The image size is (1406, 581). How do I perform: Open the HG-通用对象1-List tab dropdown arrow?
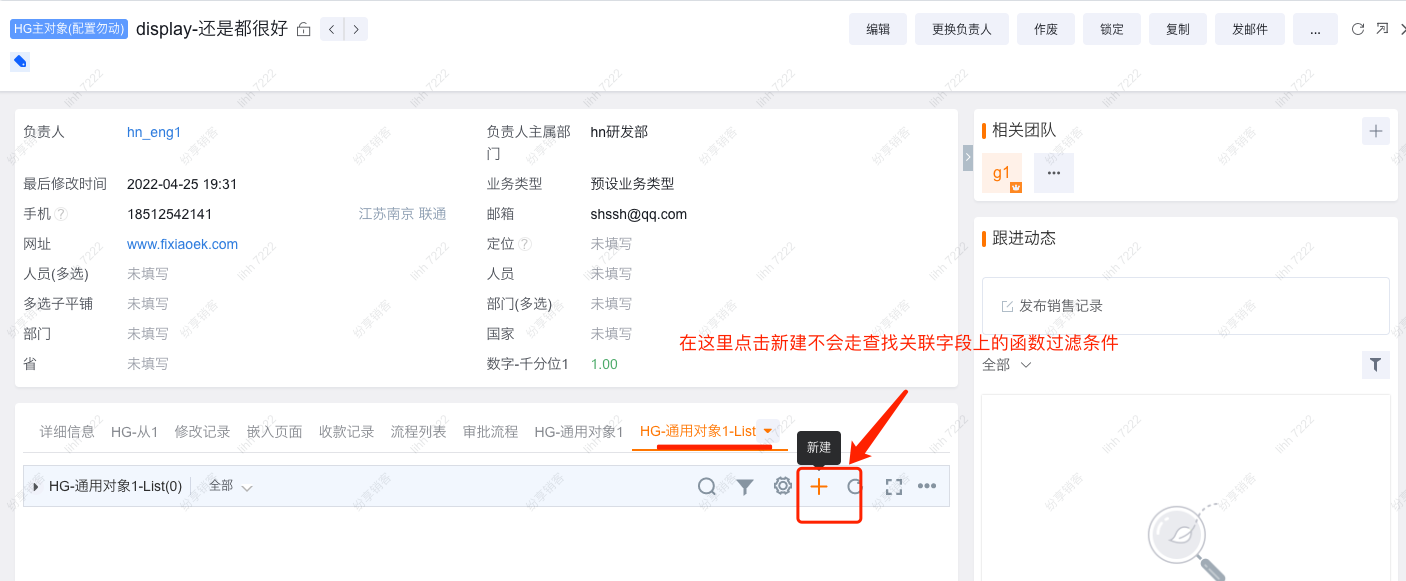768,432
